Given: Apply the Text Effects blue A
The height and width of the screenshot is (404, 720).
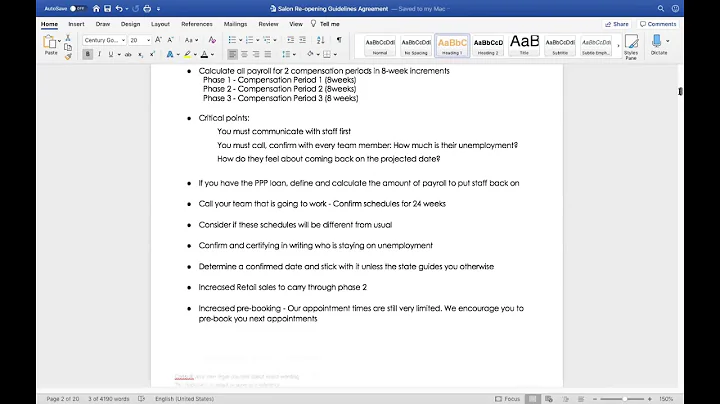Looking at the screenshot, I should (170, 54).
